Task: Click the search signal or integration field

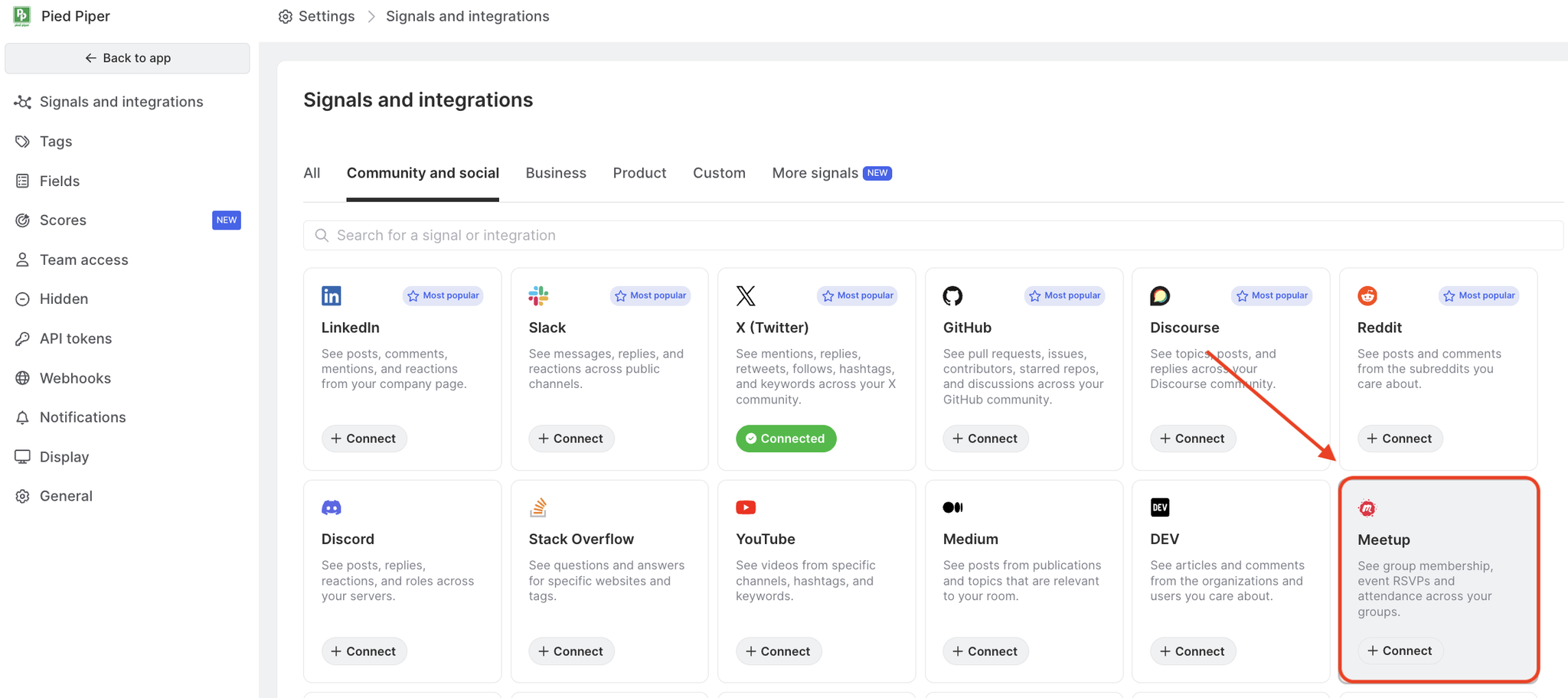Action: (933, 236)
